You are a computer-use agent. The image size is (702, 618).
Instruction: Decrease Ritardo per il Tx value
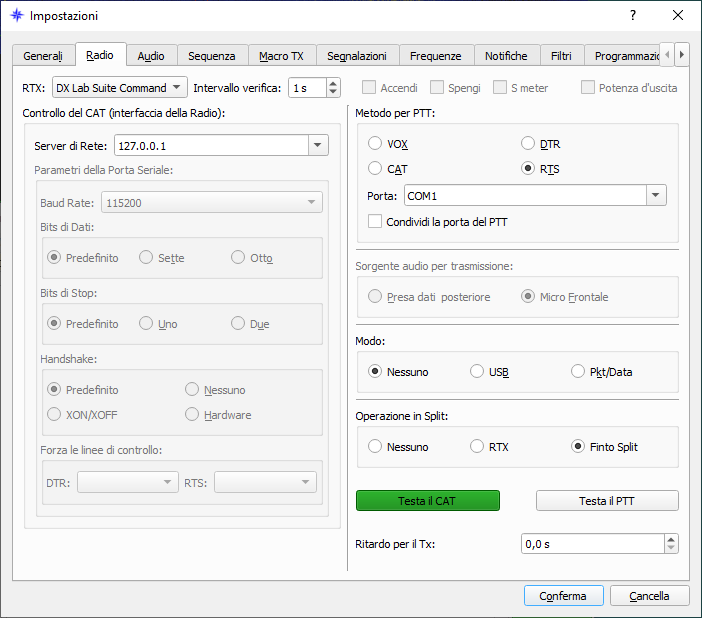671,549
